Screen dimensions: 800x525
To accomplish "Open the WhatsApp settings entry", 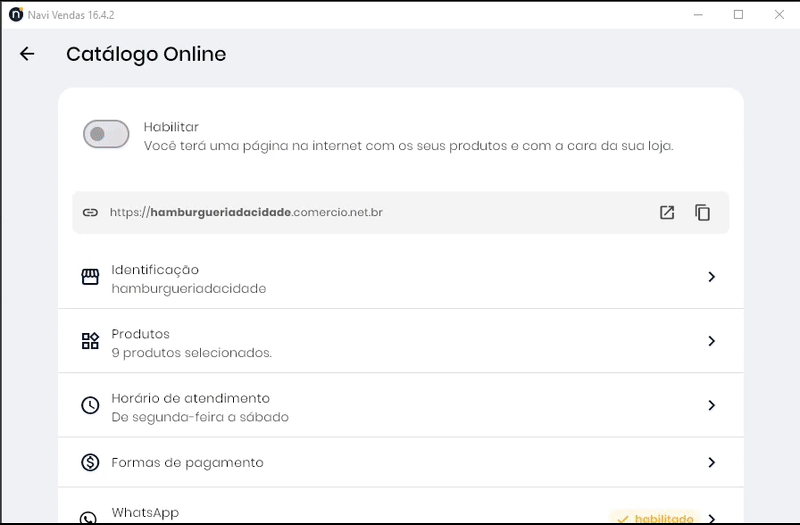I will point(145,513).
